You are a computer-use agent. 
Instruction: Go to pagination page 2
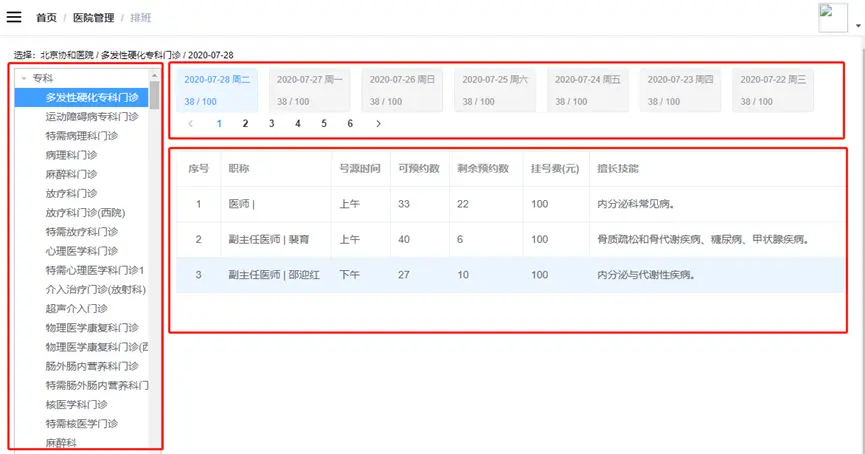(x=245, y=124)
